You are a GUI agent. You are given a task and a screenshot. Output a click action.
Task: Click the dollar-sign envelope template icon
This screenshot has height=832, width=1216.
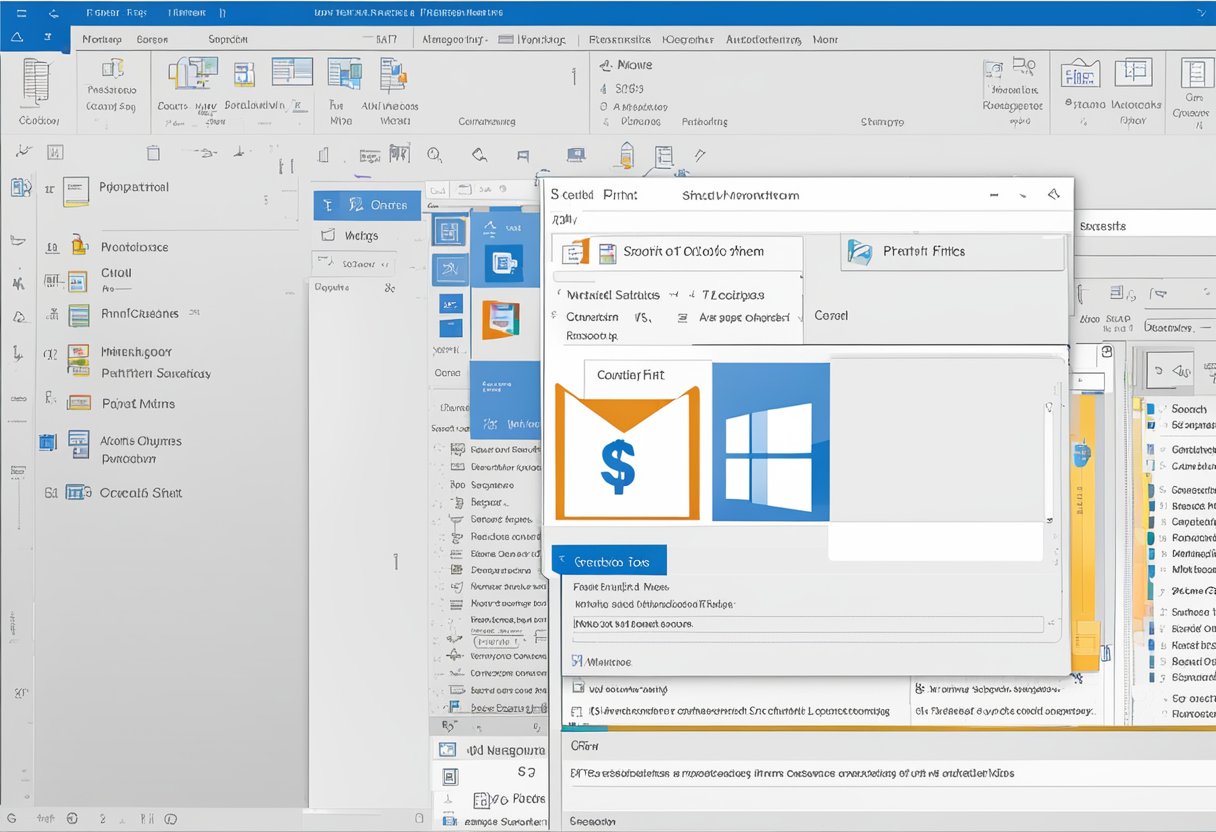coord(625,455)
